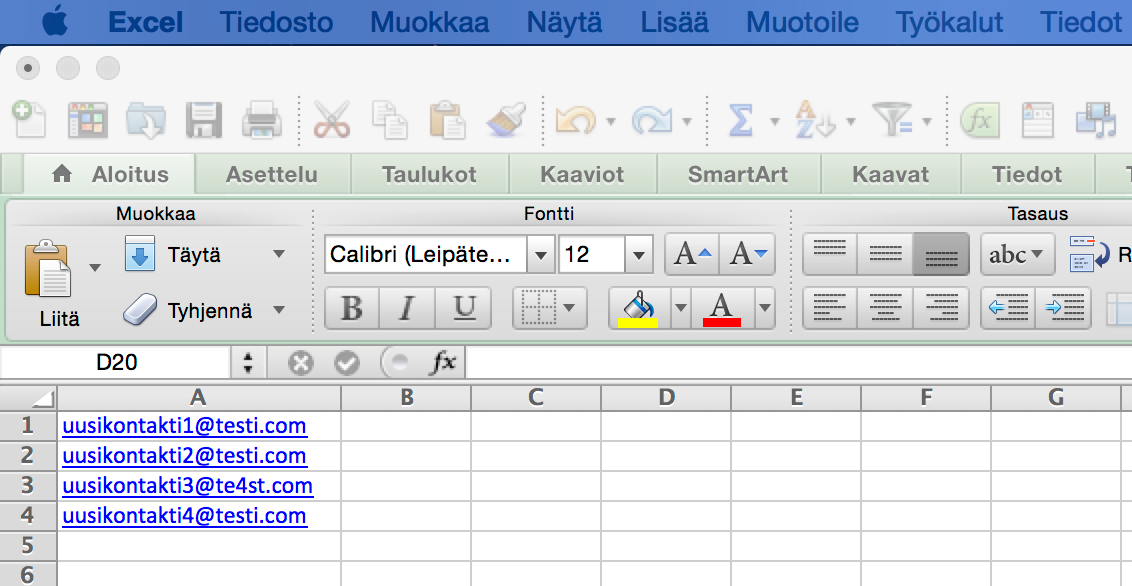This screenshot has height=586, width=1132.
Task: Open the toolbox icon
Action: pyautogui.click(x=1038, y=120)
